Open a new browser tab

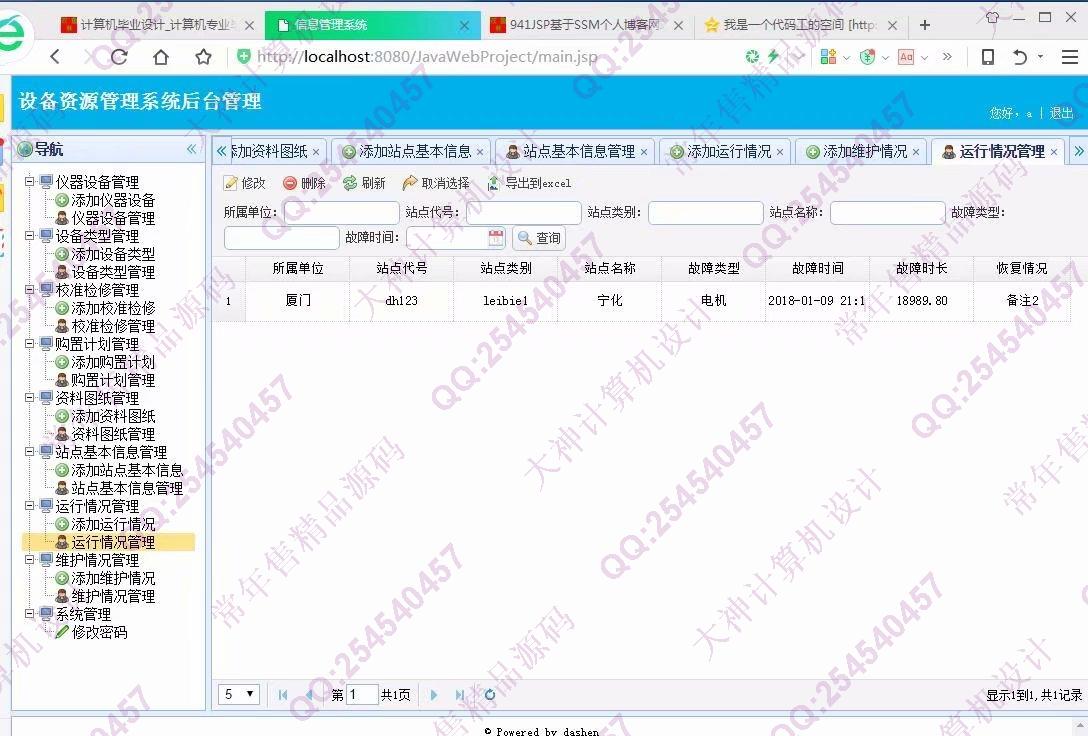point(925,25)
